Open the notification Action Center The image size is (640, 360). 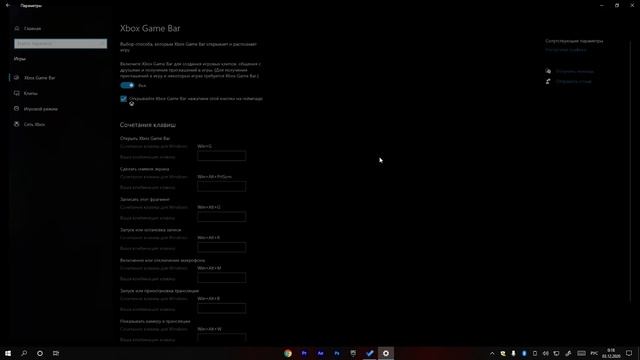pyautogui.click(x=629, y=353)
